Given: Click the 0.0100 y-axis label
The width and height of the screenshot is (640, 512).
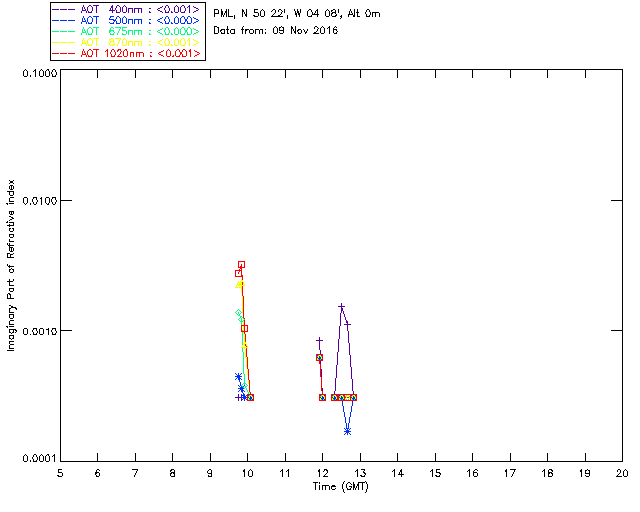Looking at the screenshot, I should [40, 201].
